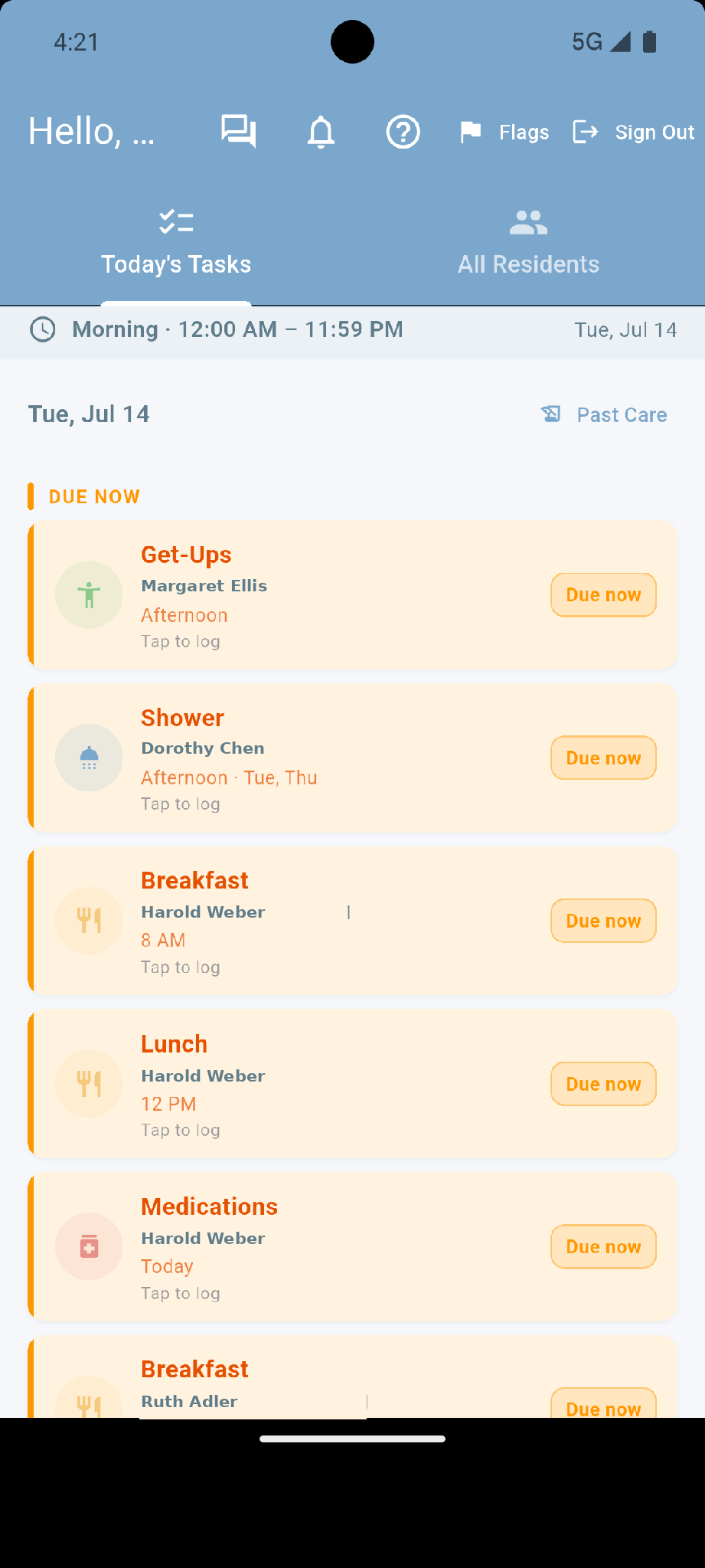
Task: Tap the Shower task icon
Action: 89,758
